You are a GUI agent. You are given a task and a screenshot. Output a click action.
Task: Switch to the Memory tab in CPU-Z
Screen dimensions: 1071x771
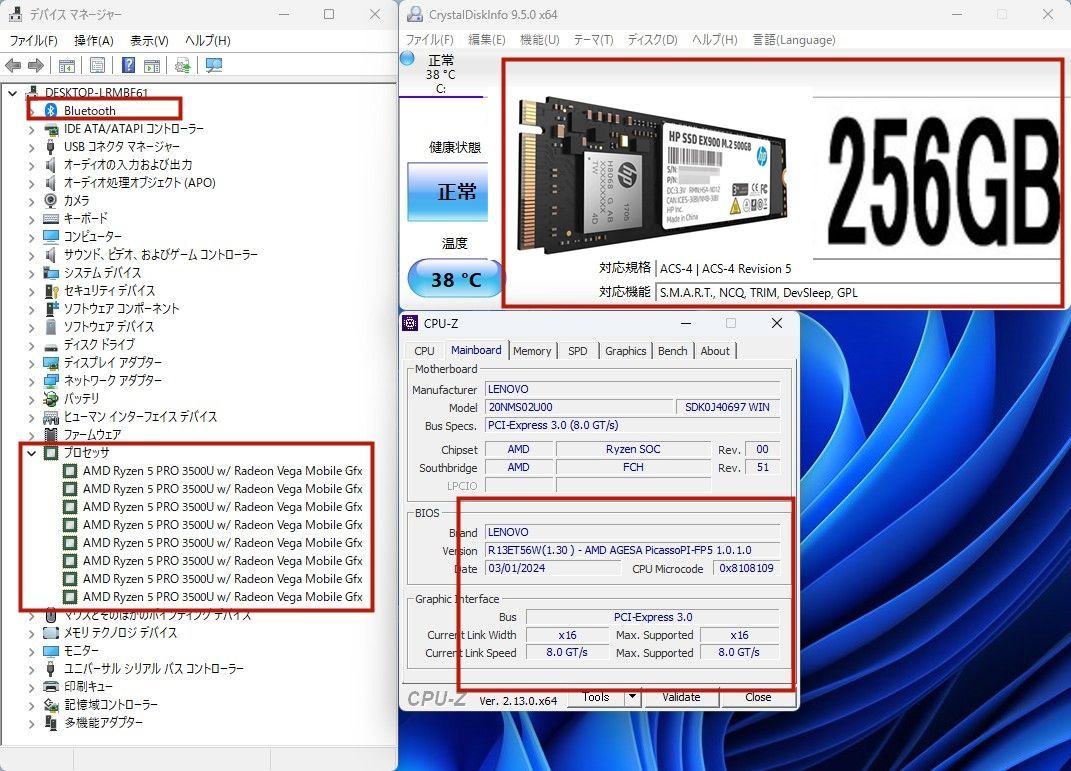tap(532, 351)
